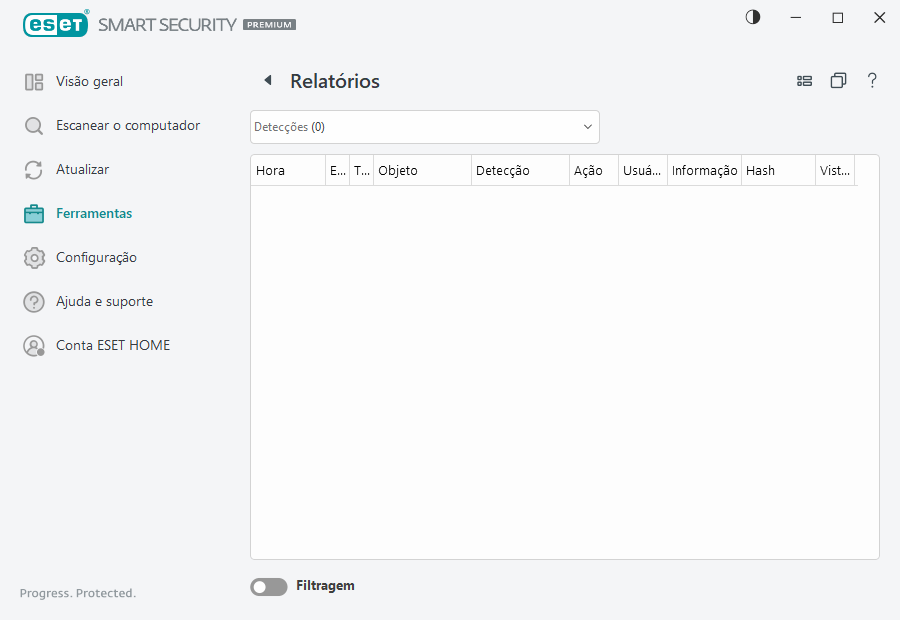The height and width of the screenshot is (620, 900).
Task: Click the Atualizar refresh icon
Action: 34,169
